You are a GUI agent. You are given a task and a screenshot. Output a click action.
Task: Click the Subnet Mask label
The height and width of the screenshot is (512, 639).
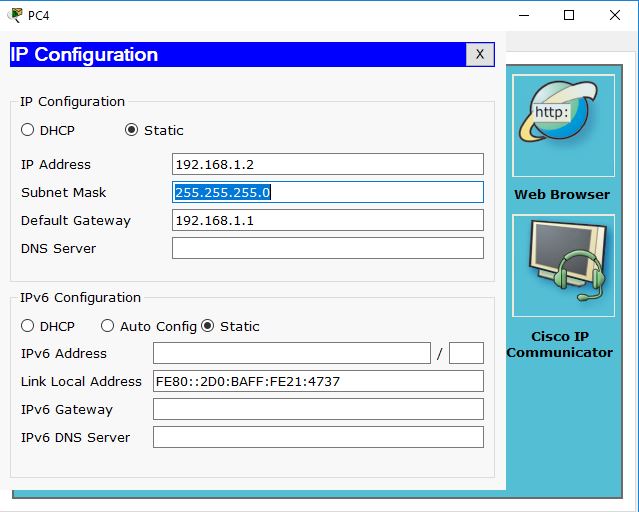click(64, 192)
